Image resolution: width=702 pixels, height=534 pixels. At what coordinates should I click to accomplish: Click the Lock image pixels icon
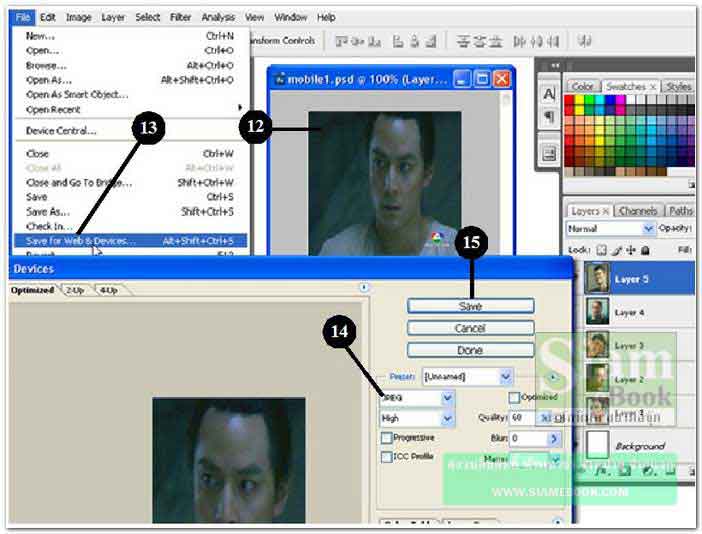[x=617, y=250]
